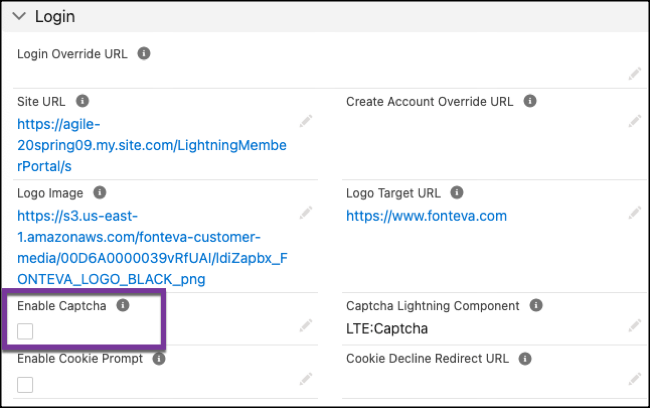Click info icon next to Login Override URL

tap(144, 53)
